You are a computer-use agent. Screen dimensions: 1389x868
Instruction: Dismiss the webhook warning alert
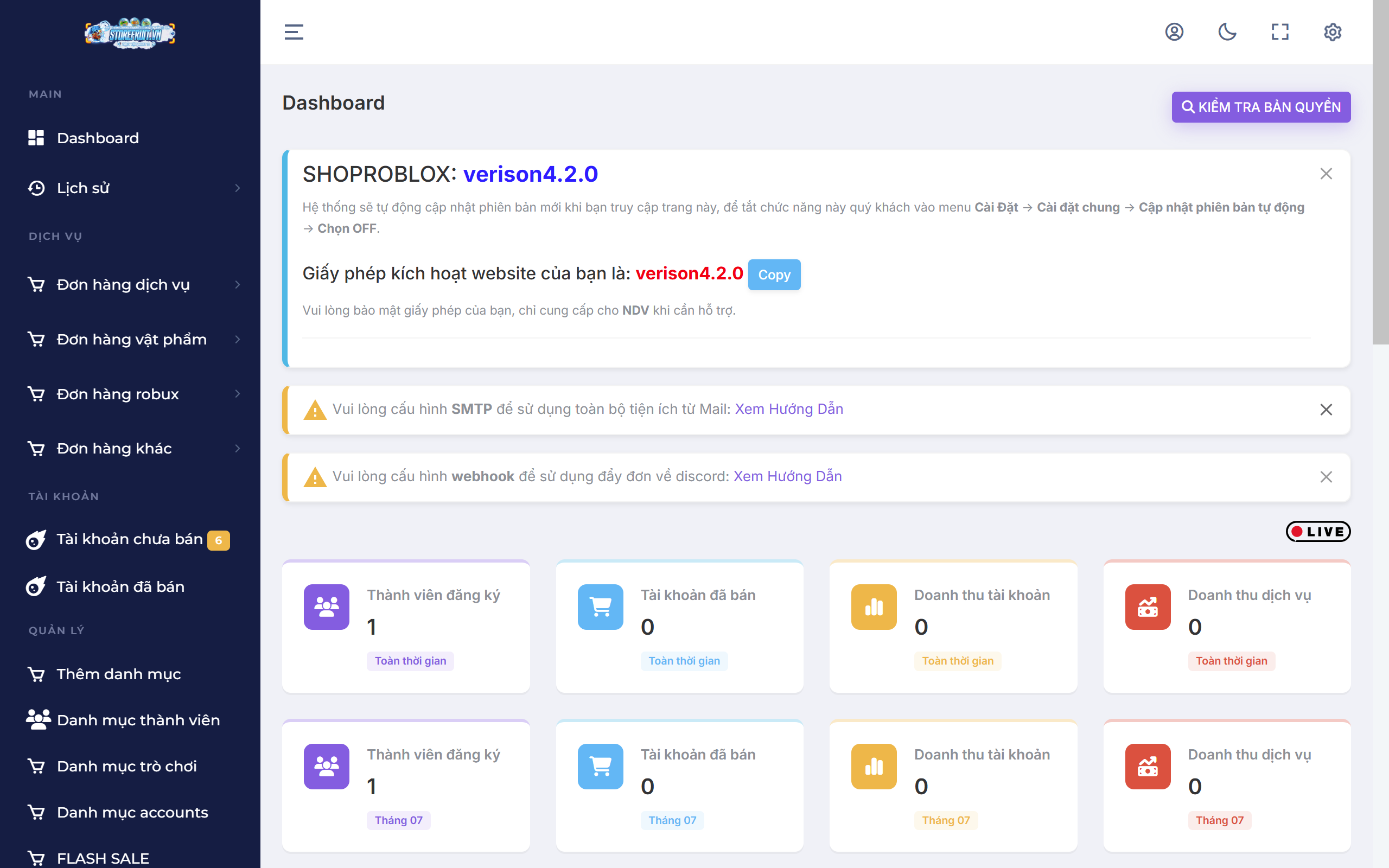tap(1326, 477)
